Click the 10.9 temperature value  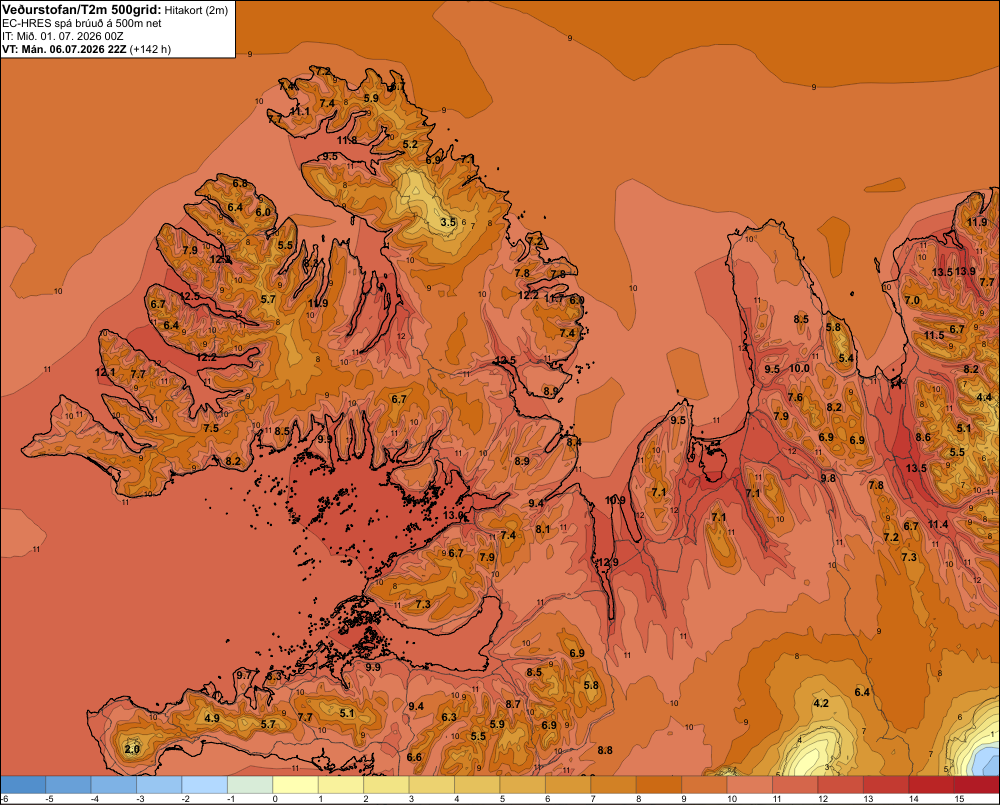[x=615, y=500]
